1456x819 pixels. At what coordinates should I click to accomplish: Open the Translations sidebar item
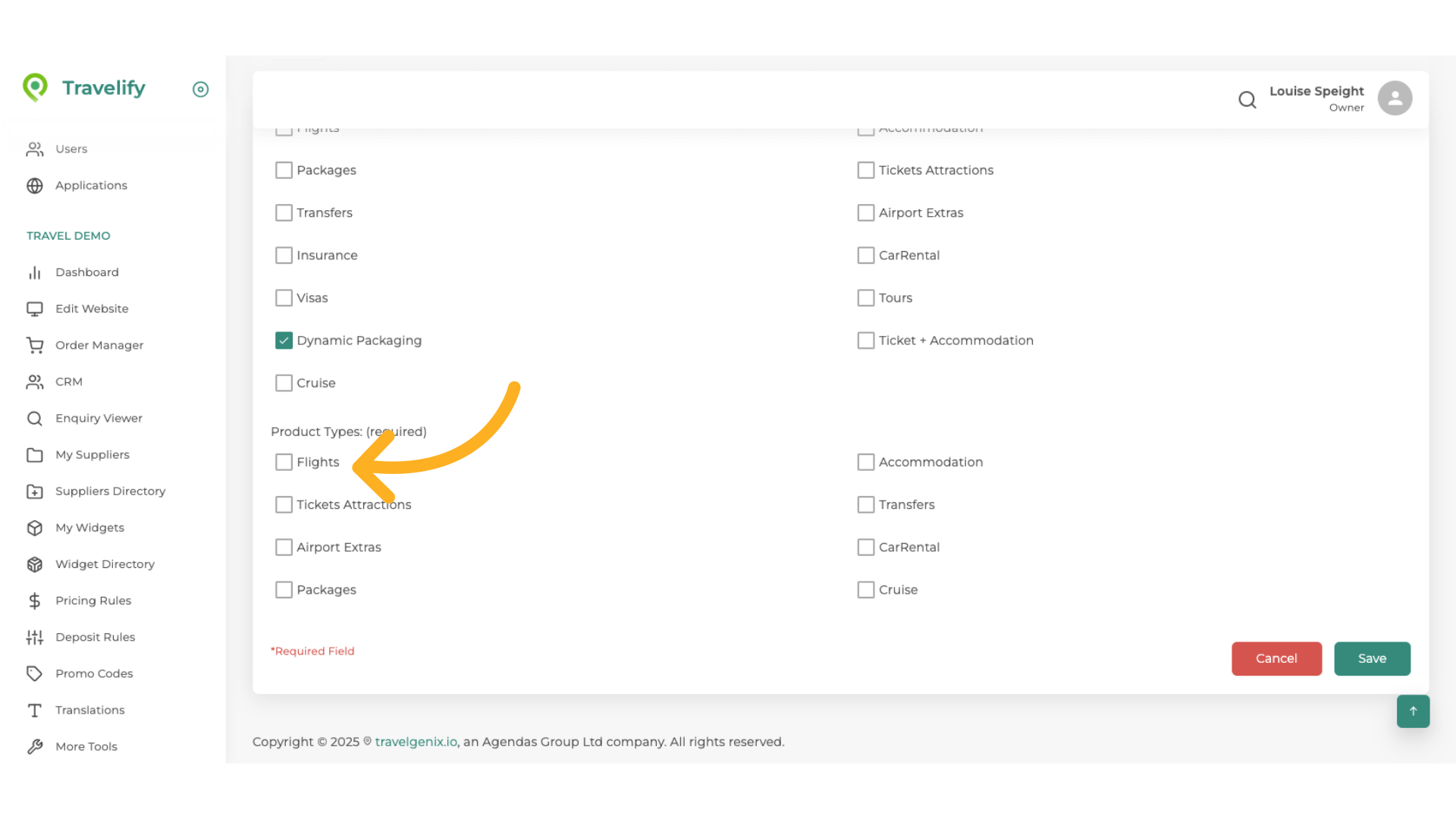[x=89, y=710]
